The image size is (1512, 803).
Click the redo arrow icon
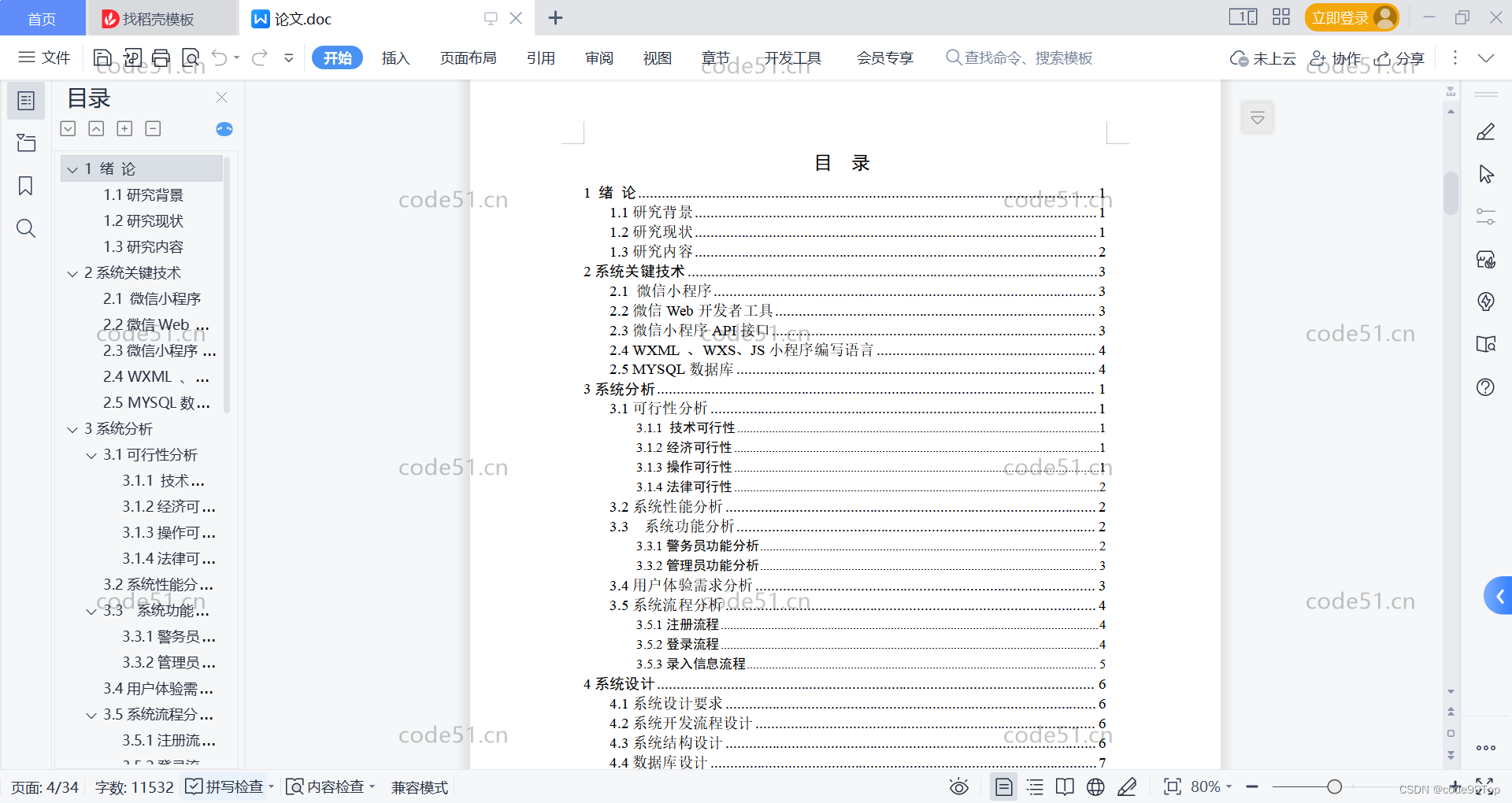[x=260, y=57]
